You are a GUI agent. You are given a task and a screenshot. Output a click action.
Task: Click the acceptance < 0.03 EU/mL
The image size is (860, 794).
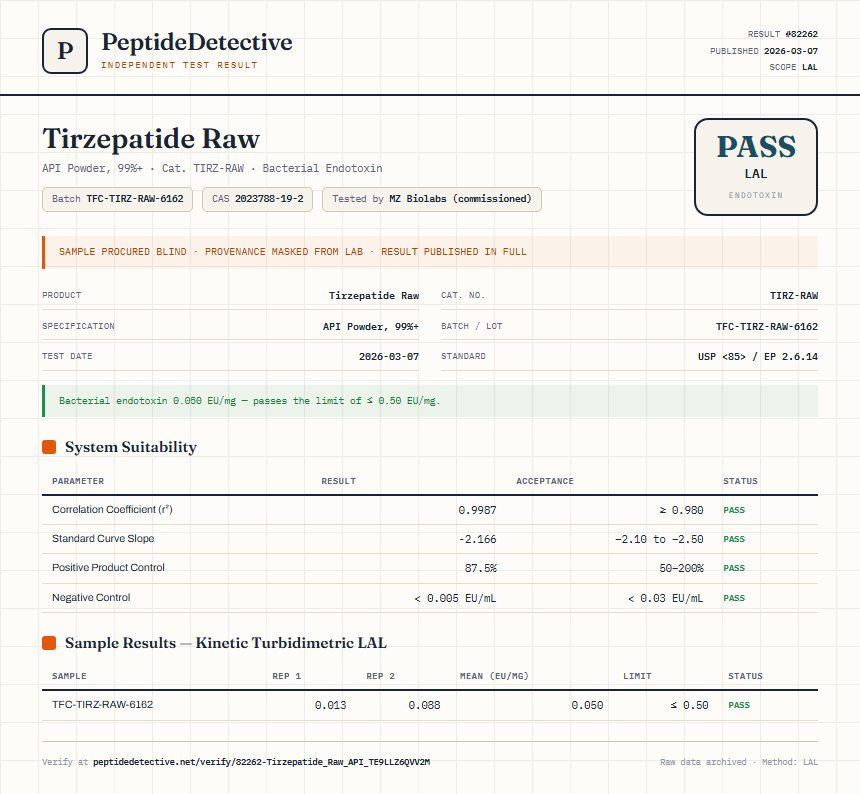[x=665, y=598]
